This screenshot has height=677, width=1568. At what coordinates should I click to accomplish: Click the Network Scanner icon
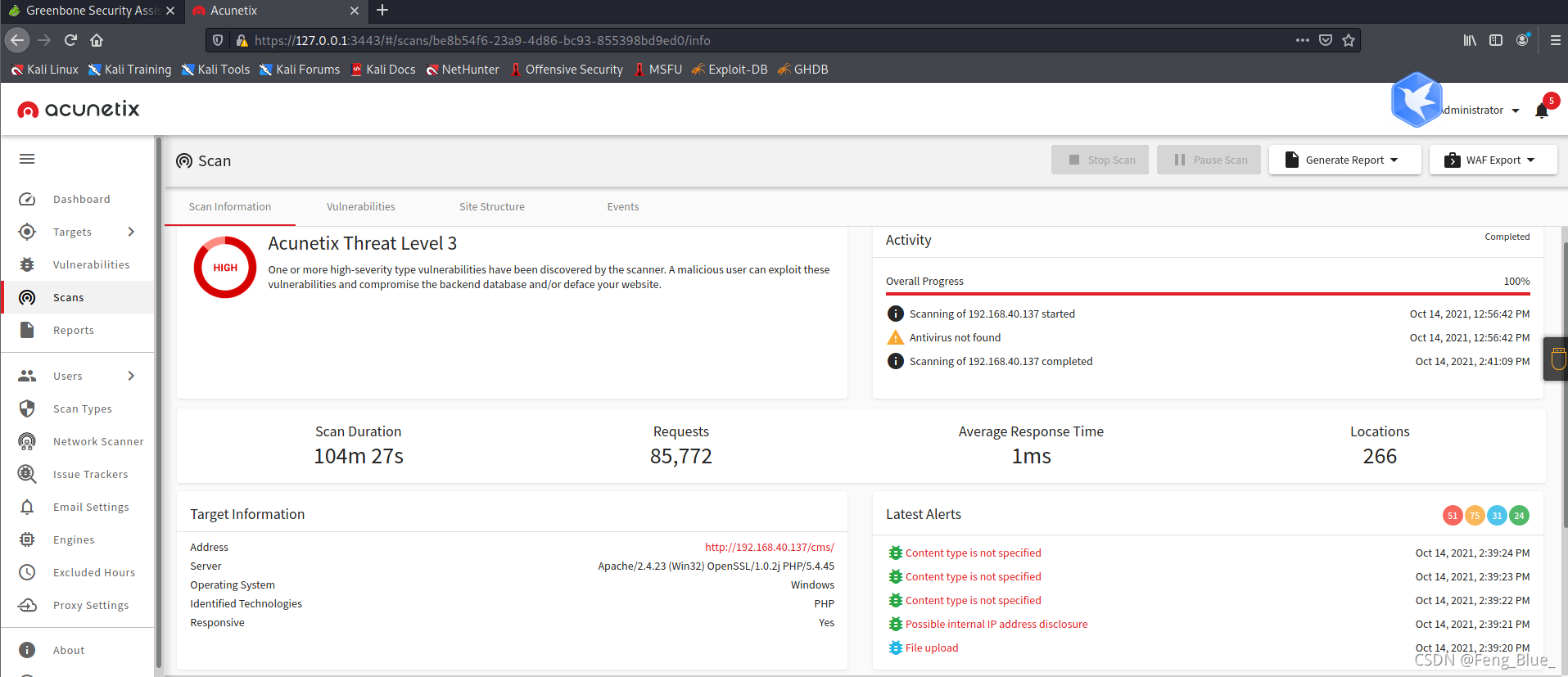tap(27, 441)
